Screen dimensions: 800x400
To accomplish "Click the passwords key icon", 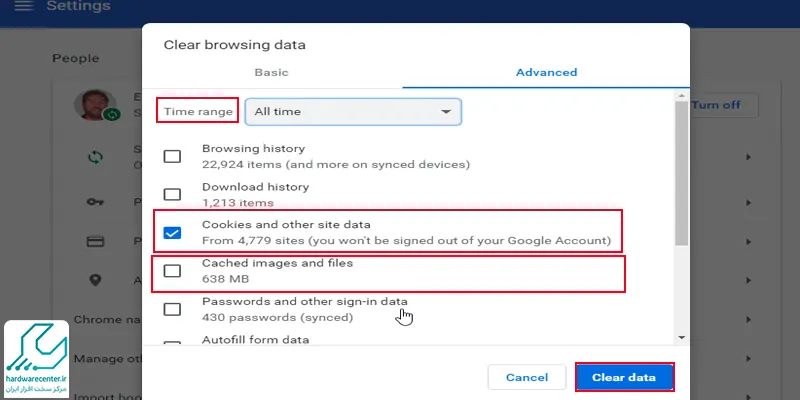I will click(96, 201).
